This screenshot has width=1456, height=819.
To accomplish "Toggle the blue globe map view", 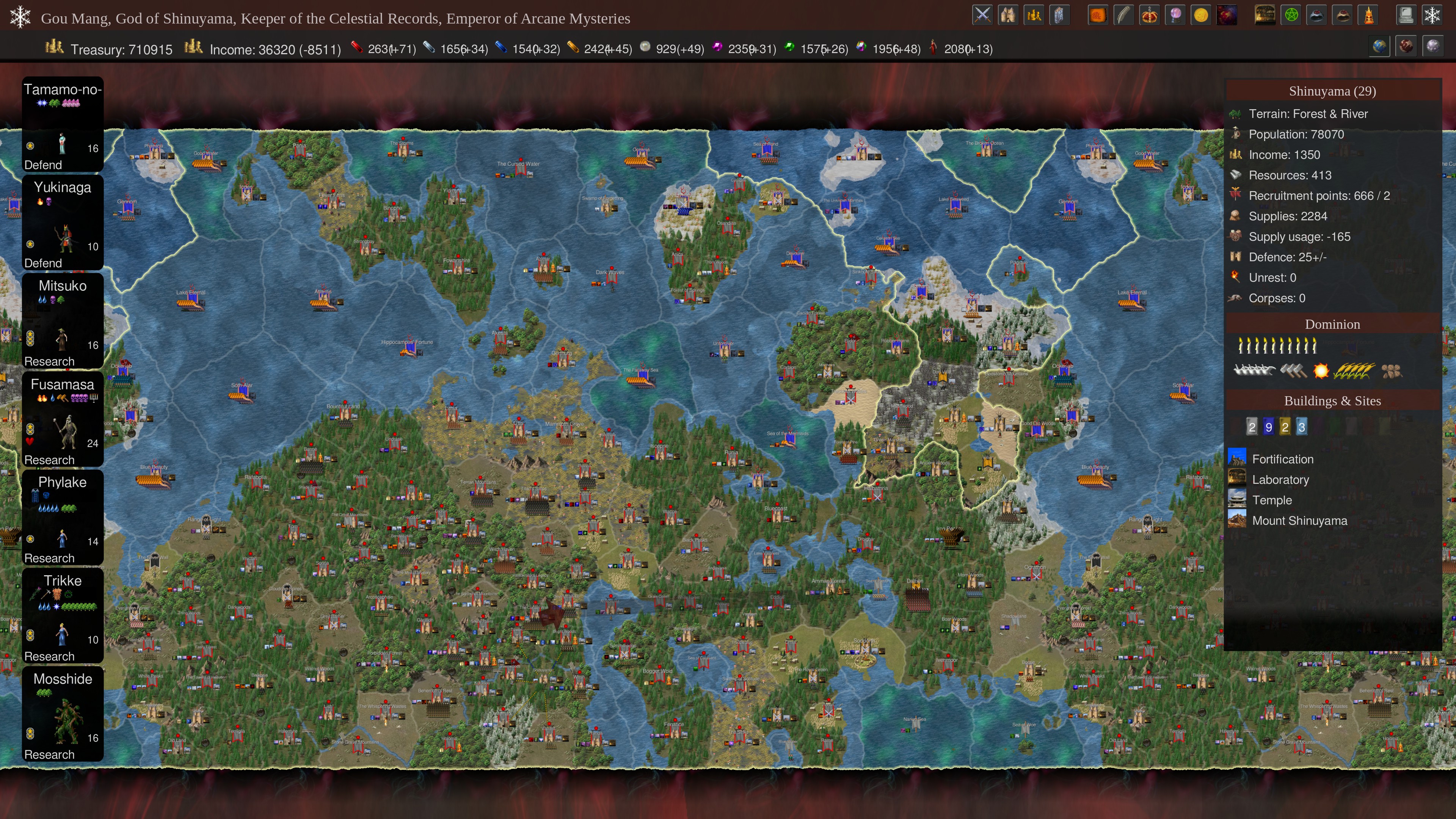I will 1379,46.
